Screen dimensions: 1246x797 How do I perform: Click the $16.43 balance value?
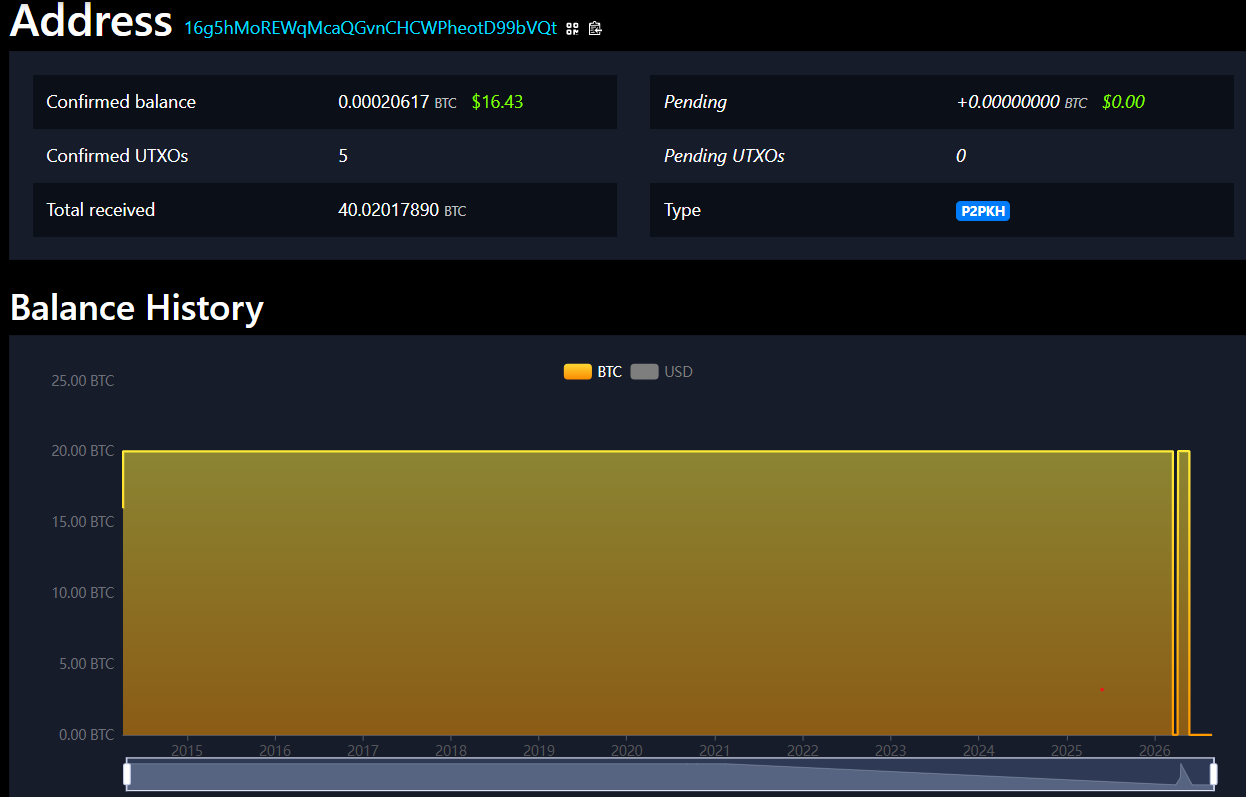[x=497, y=102]
